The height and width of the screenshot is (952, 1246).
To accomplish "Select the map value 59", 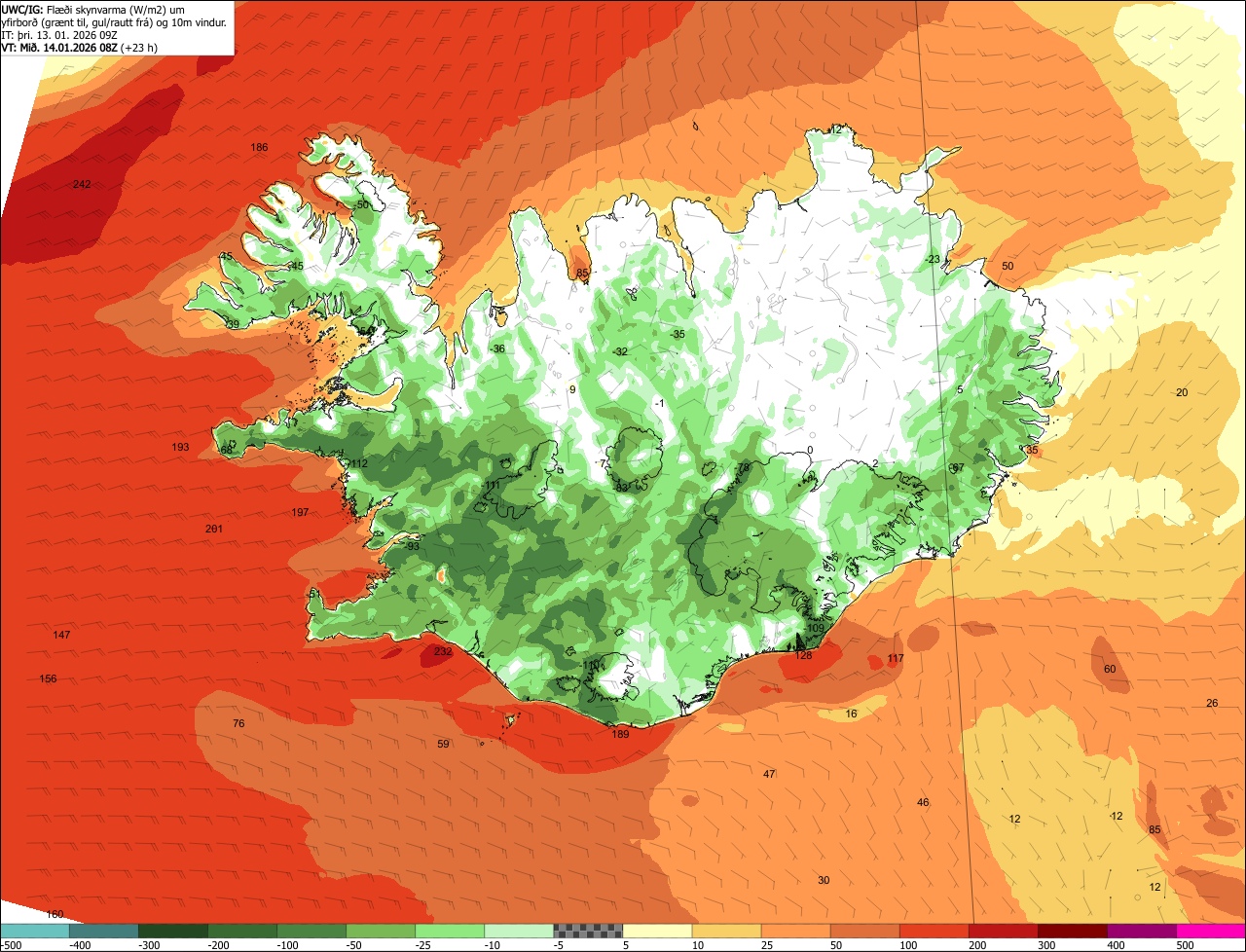I will 444,744.
